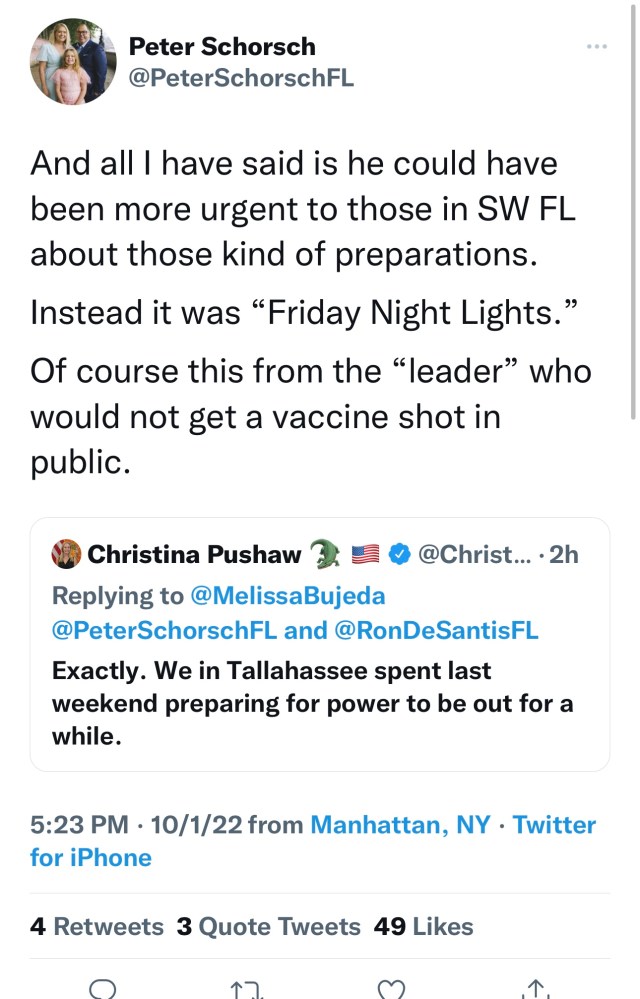View the 49 Likes list
The width and height of the screenshot is (640, 999).
423,926
